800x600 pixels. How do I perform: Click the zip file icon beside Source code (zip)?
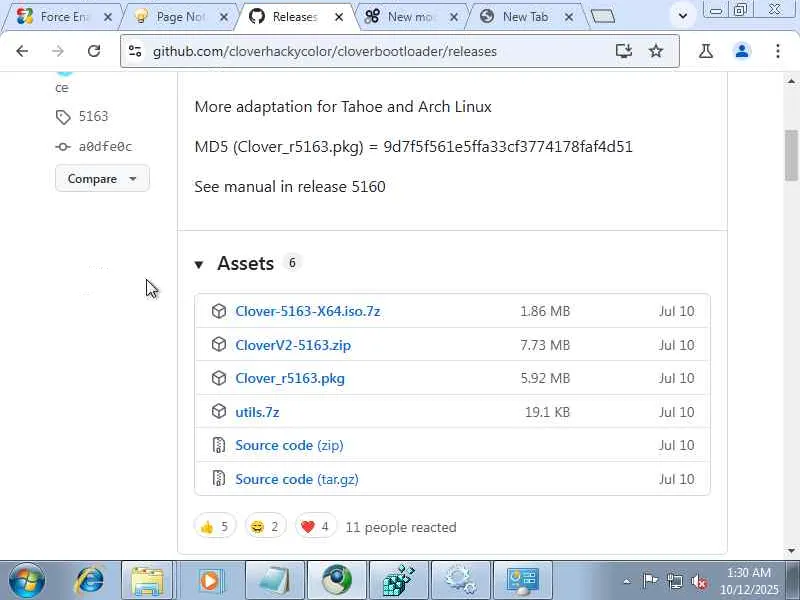[219, 445]
